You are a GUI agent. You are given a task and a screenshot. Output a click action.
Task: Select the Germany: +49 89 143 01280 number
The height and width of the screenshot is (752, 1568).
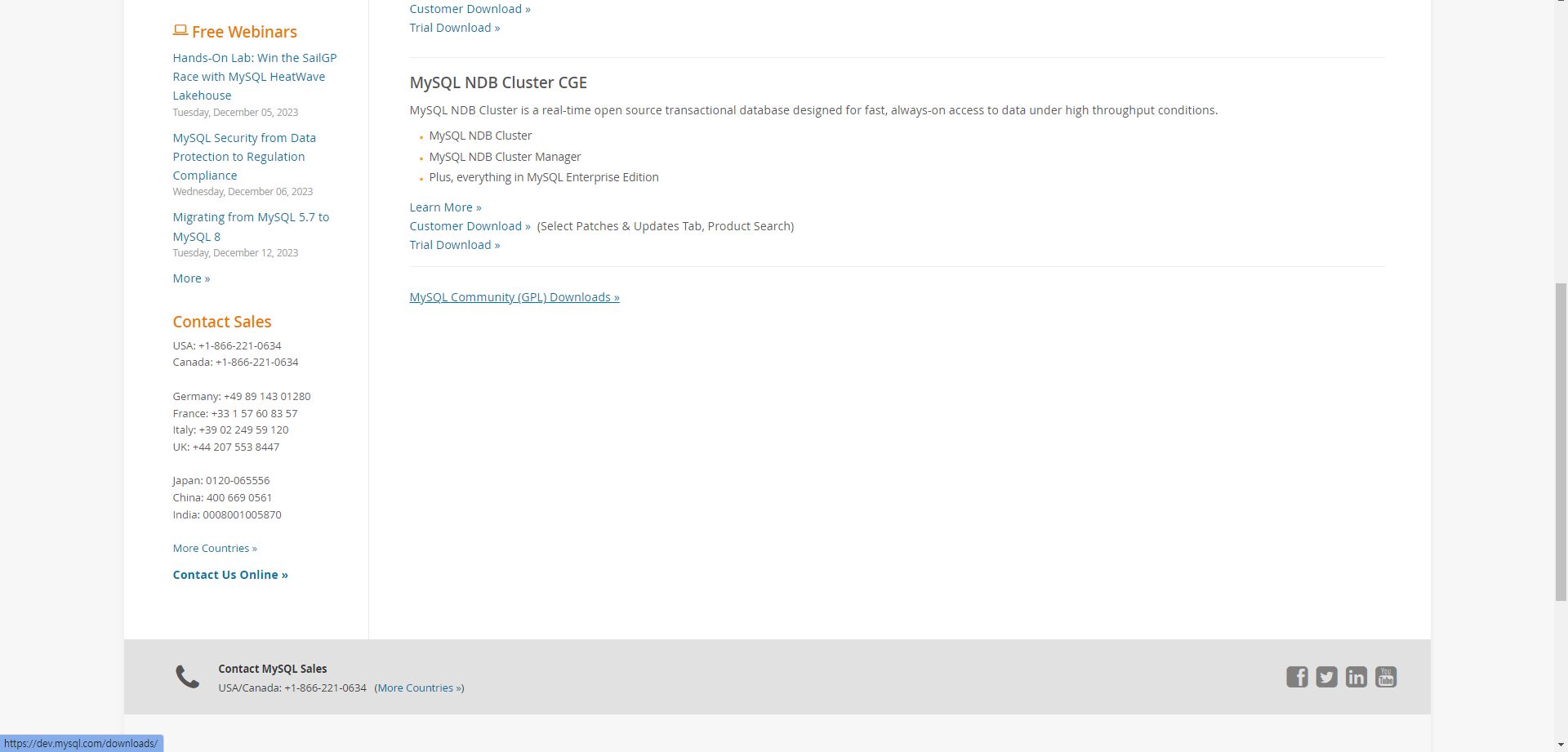coord(242,397)
